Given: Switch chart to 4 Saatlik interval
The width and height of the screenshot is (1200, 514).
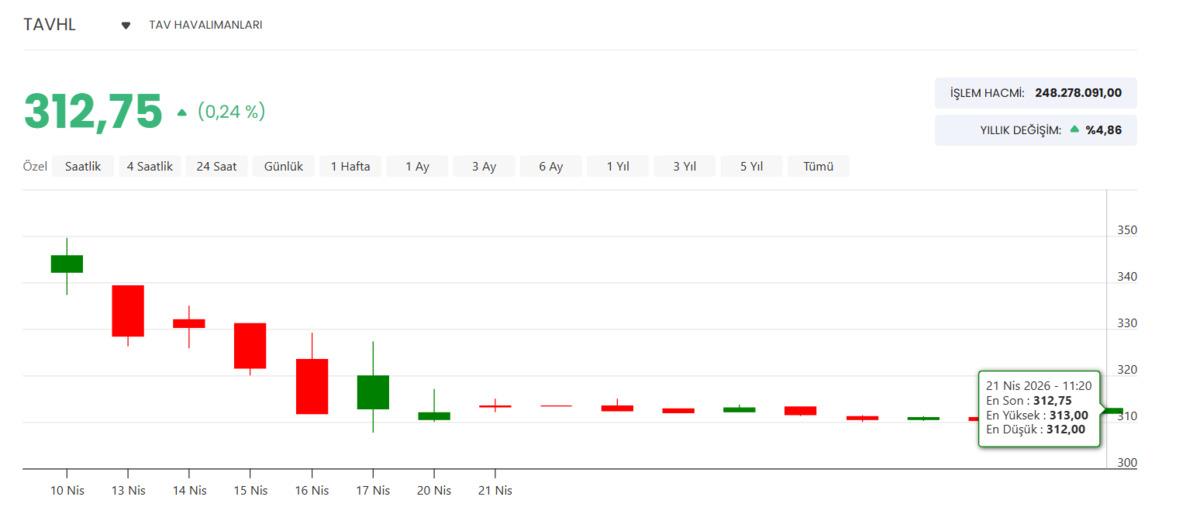Looking at the screenshot, I should (150, 167).
